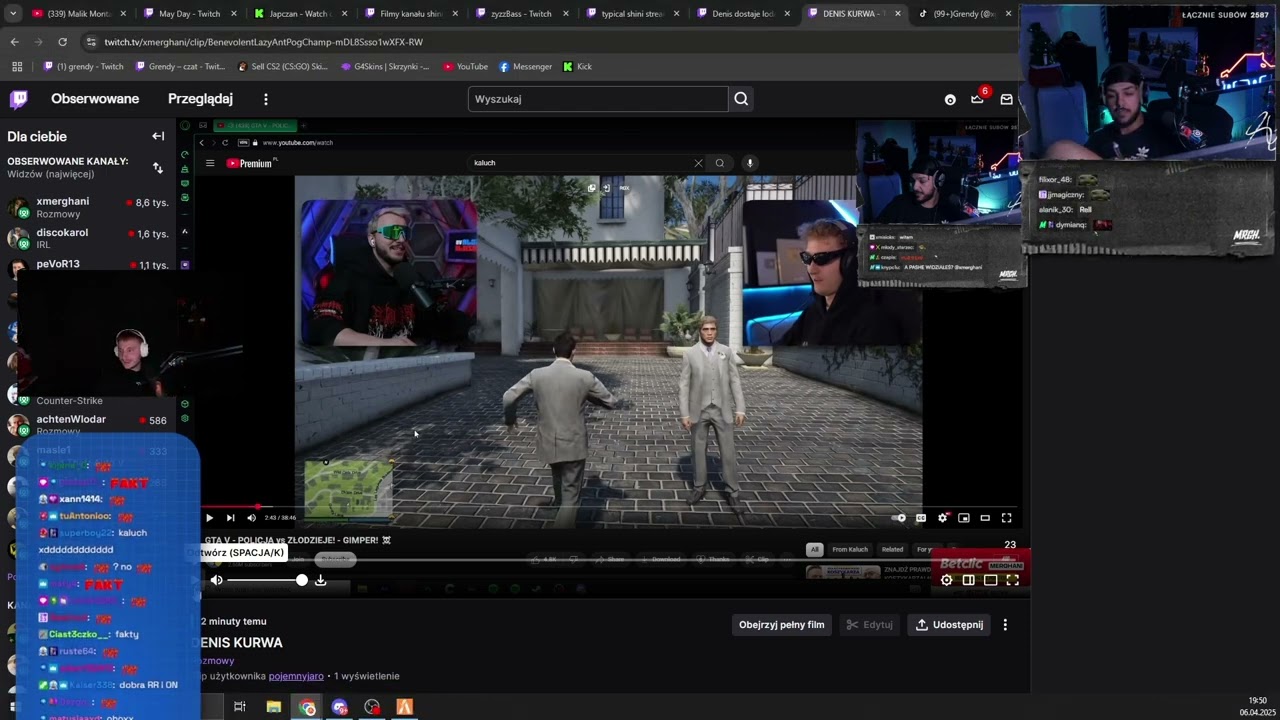
Task: Open OBS Studio from taskbar
Action: pos(372,707)
